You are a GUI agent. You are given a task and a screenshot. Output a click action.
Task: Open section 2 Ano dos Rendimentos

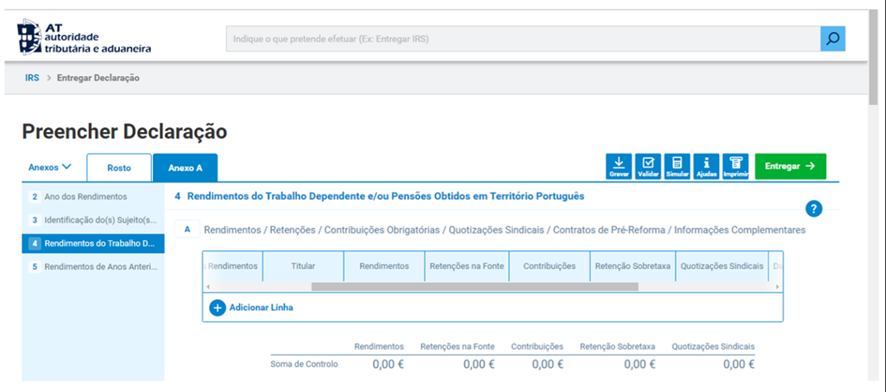click(93, 197)
